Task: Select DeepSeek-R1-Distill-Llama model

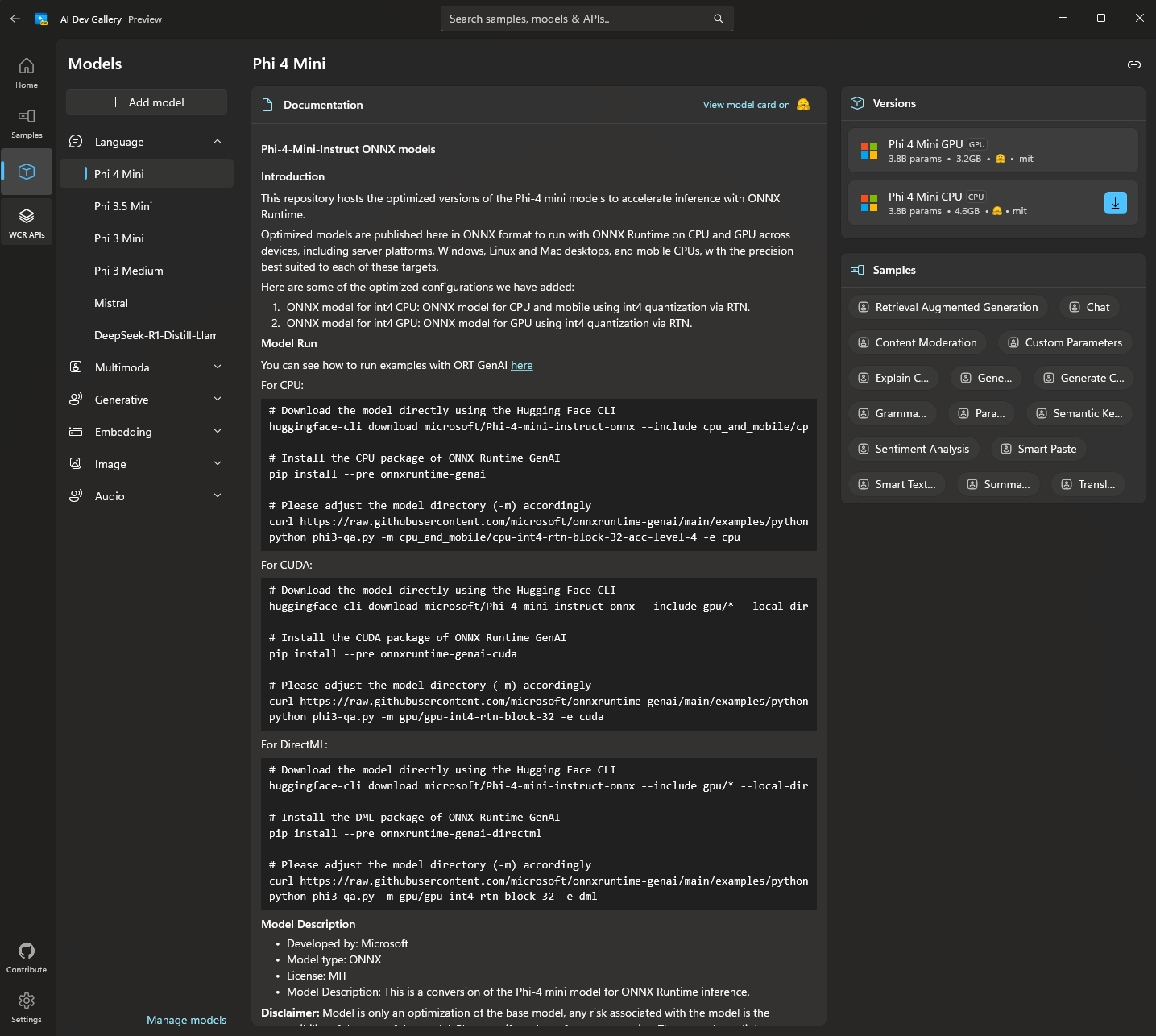Action: pos(147,335)
